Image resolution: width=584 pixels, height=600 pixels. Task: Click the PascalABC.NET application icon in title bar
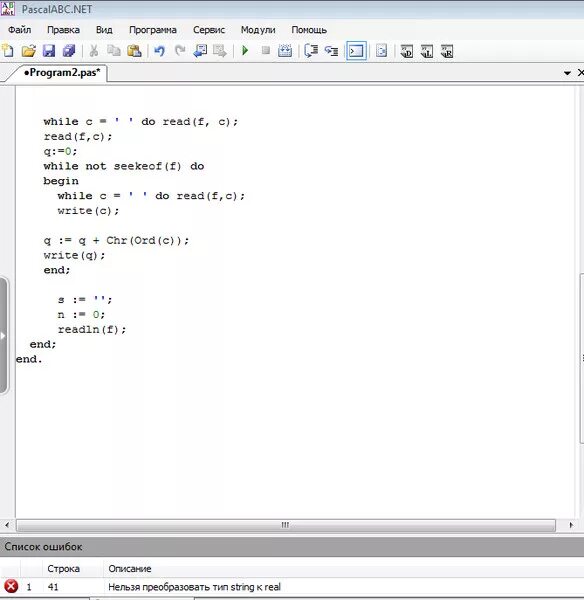7,8
